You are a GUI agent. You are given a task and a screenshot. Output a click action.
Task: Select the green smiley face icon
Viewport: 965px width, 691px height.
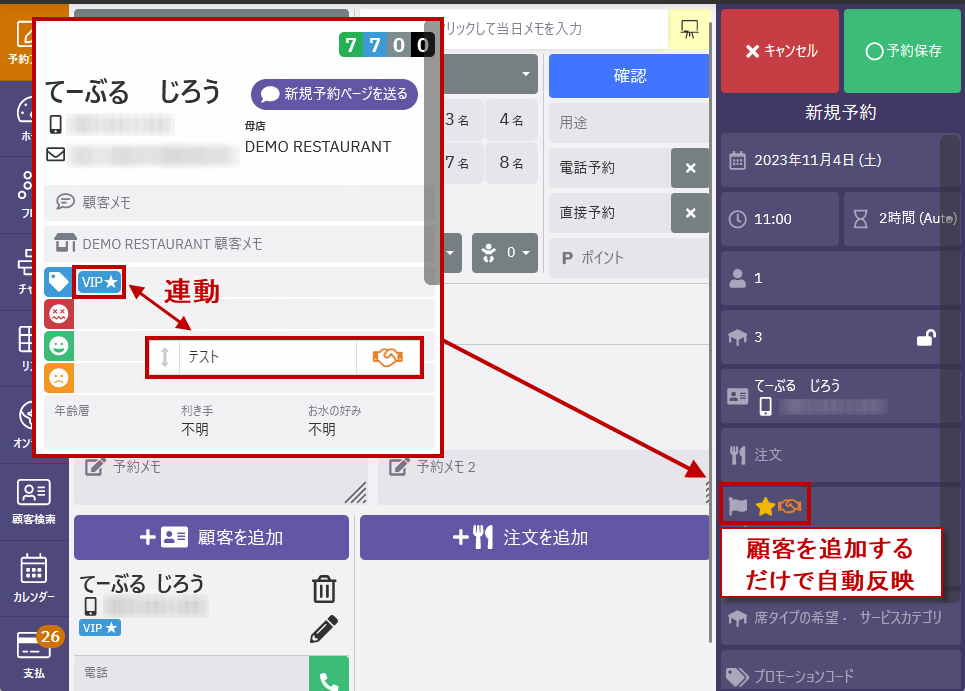tap(59, 346)
